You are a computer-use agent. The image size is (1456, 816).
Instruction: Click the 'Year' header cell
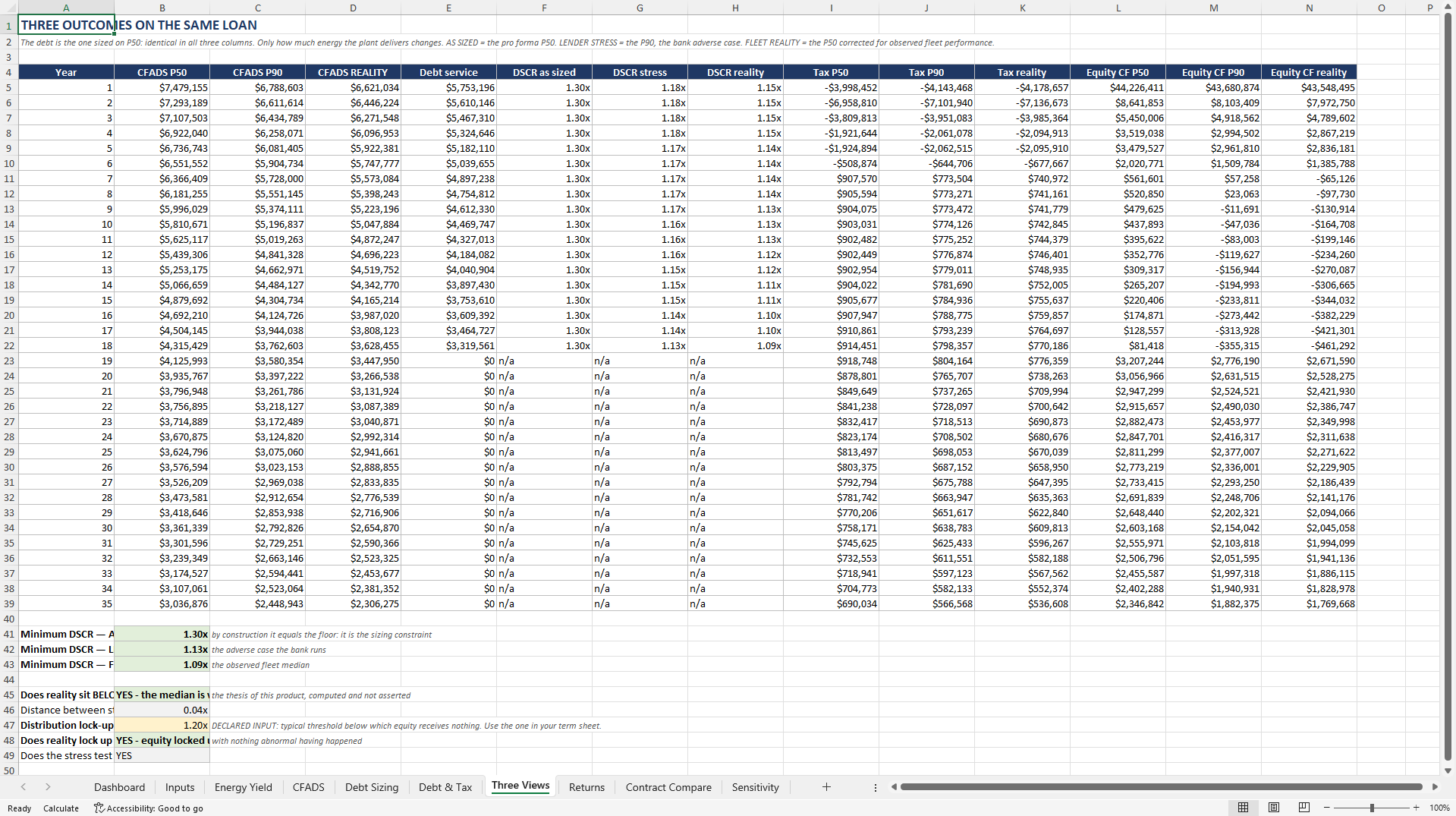click(x=66, y=72)
